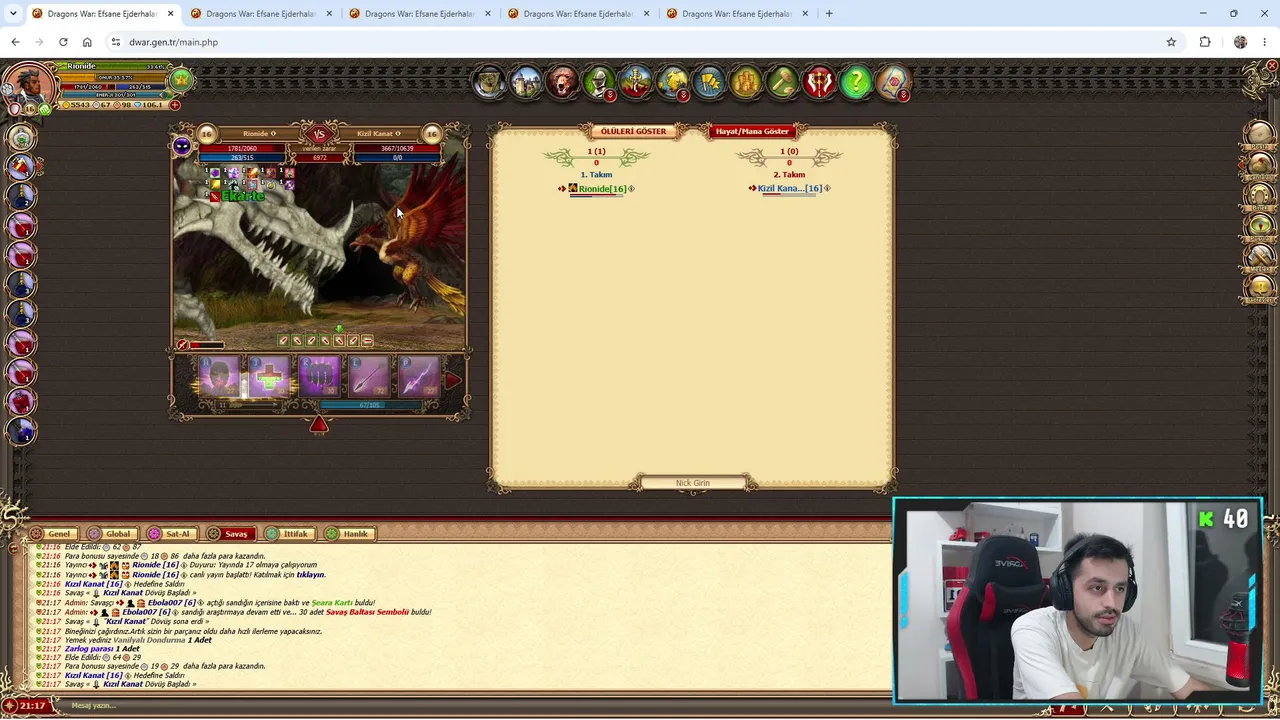Collapse battle panel with red up arrow
Viewport: 1280px width, 720px height.
click(319, 425)
